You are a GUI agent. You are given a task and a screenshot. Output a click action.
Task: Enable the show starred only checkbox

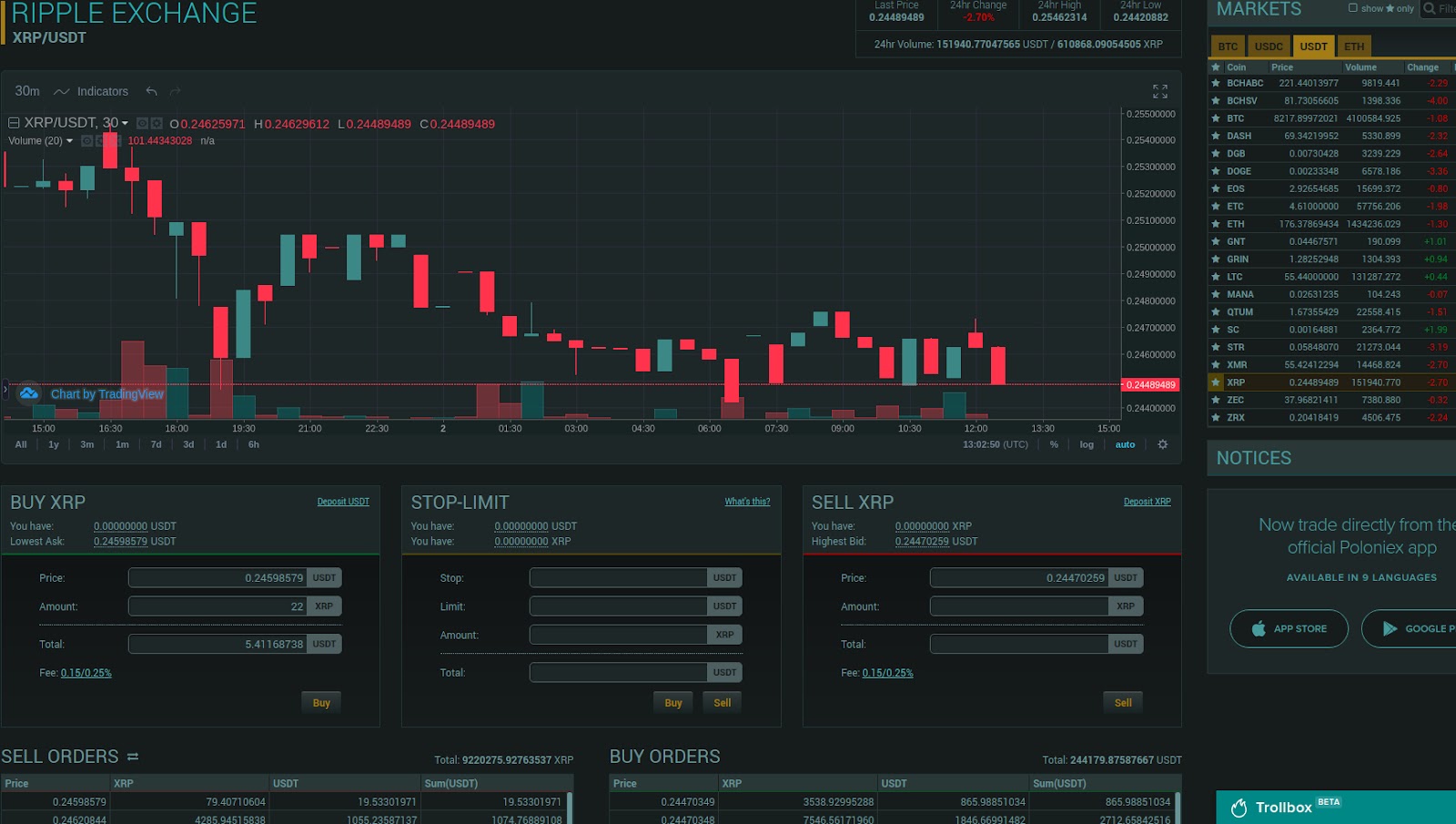tap(1353, 8)
